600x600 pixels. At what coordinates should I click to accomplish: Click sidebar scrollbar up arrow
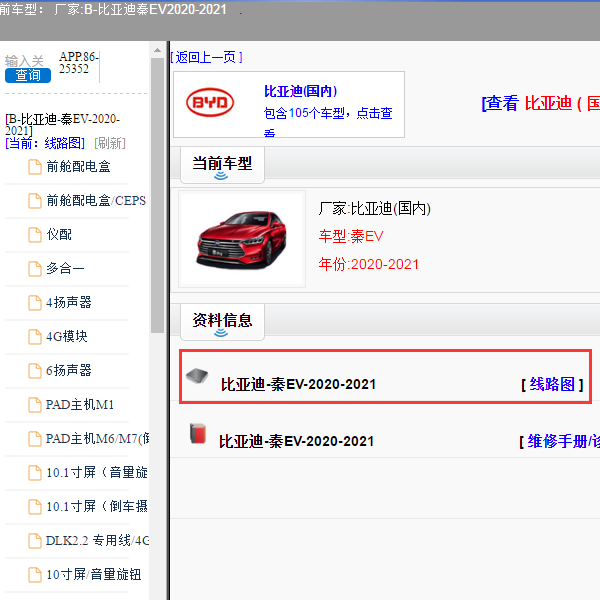pos(157,50)
